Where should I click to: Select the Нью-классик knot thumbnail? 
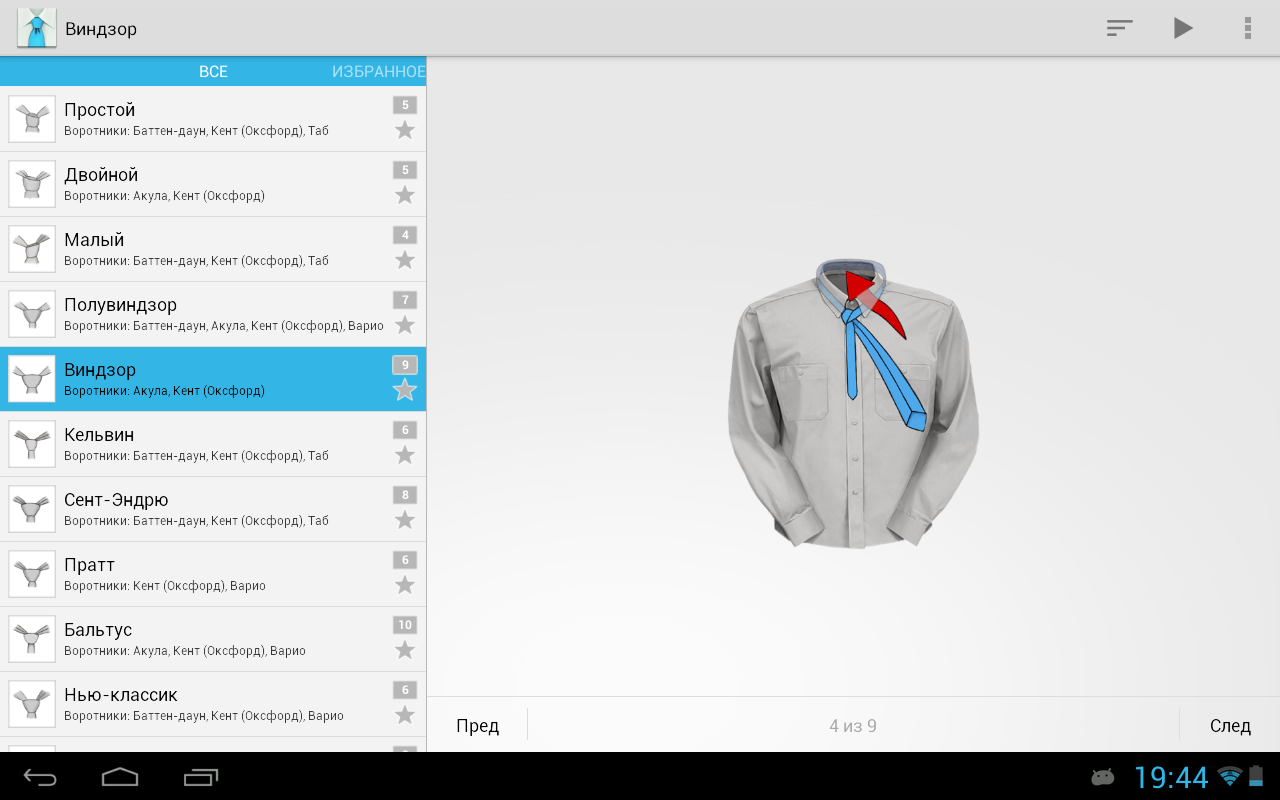[32, 704]
